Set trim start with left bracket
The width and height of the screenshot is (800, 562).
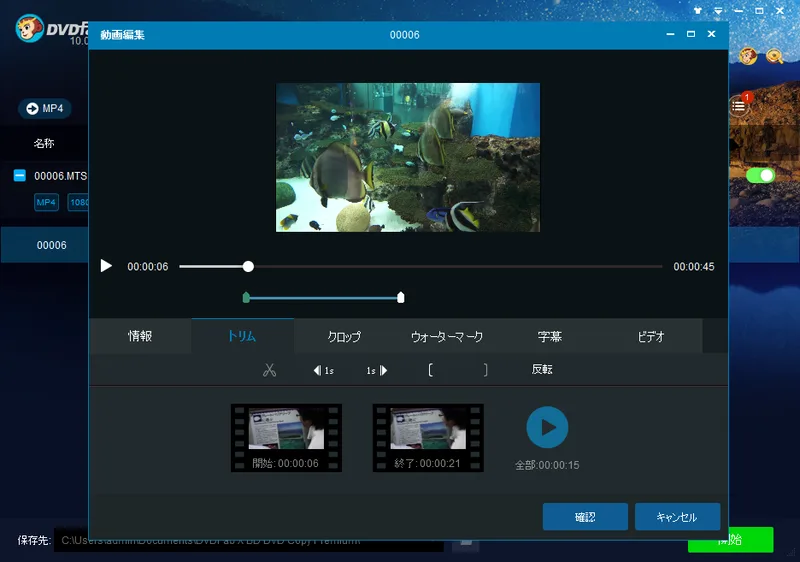point(430,370)
